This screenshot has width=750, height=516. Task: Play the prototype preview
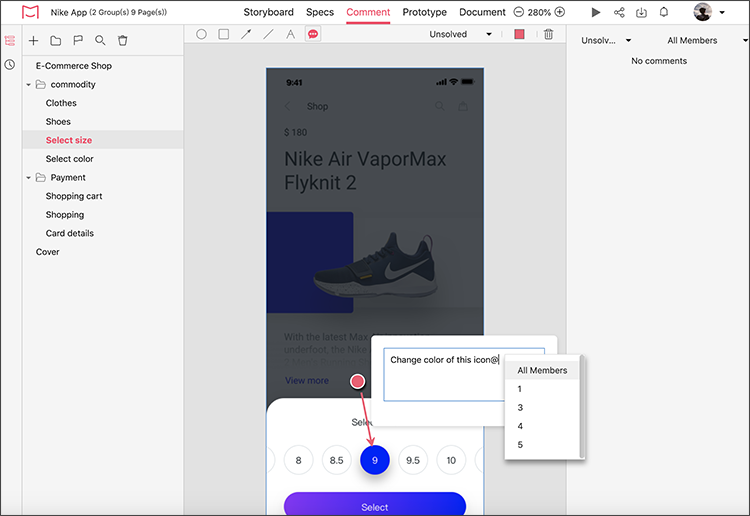point(596,12)
